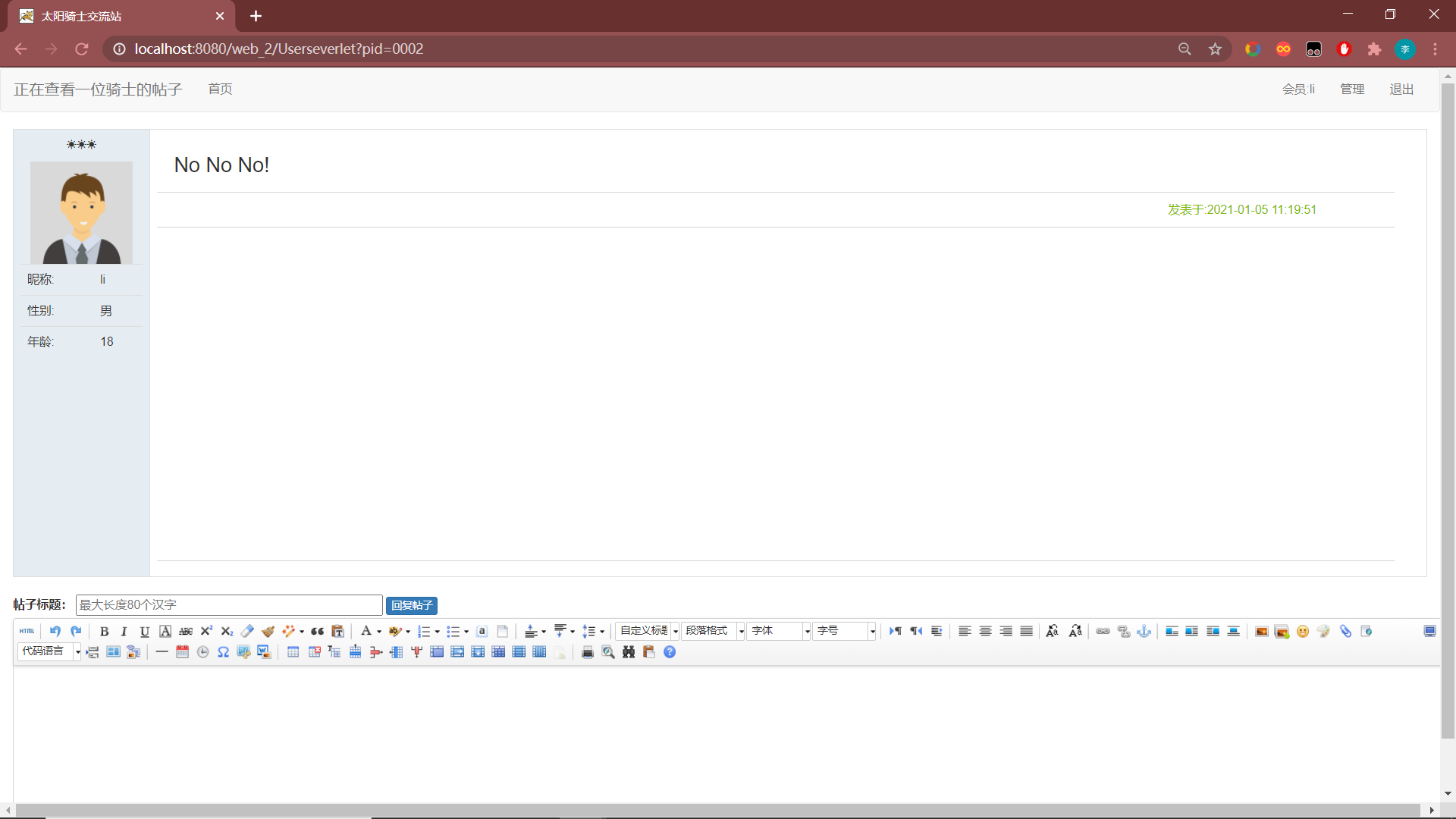The width and height of the screenshot is (1456, 819).
Task: Open the font color picker
Action: 367,631
